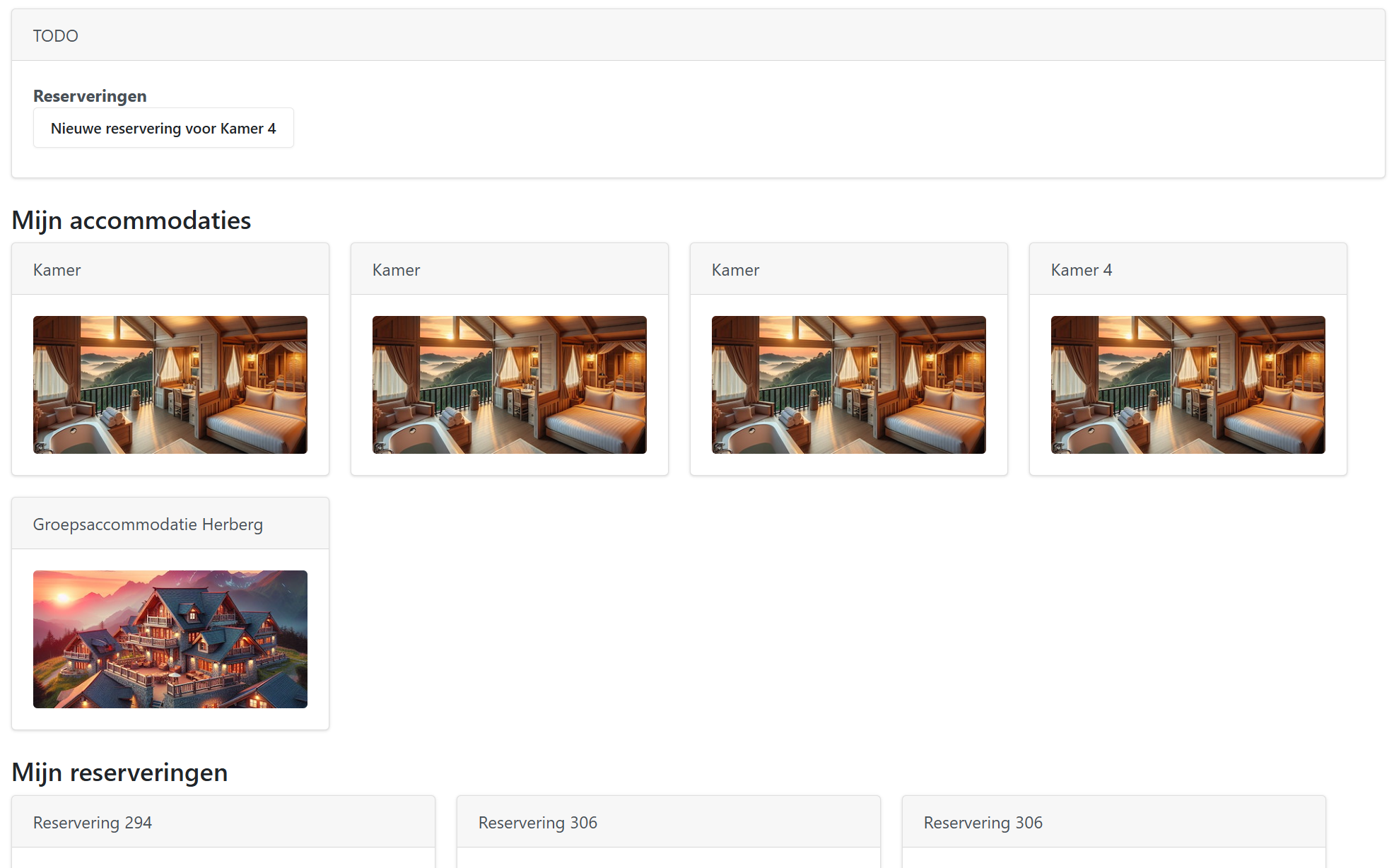Image resolution: width=1394 pixels, height=868 pixels.
Task: Click the TODO panel header
Action: click(x=56, y=35)
